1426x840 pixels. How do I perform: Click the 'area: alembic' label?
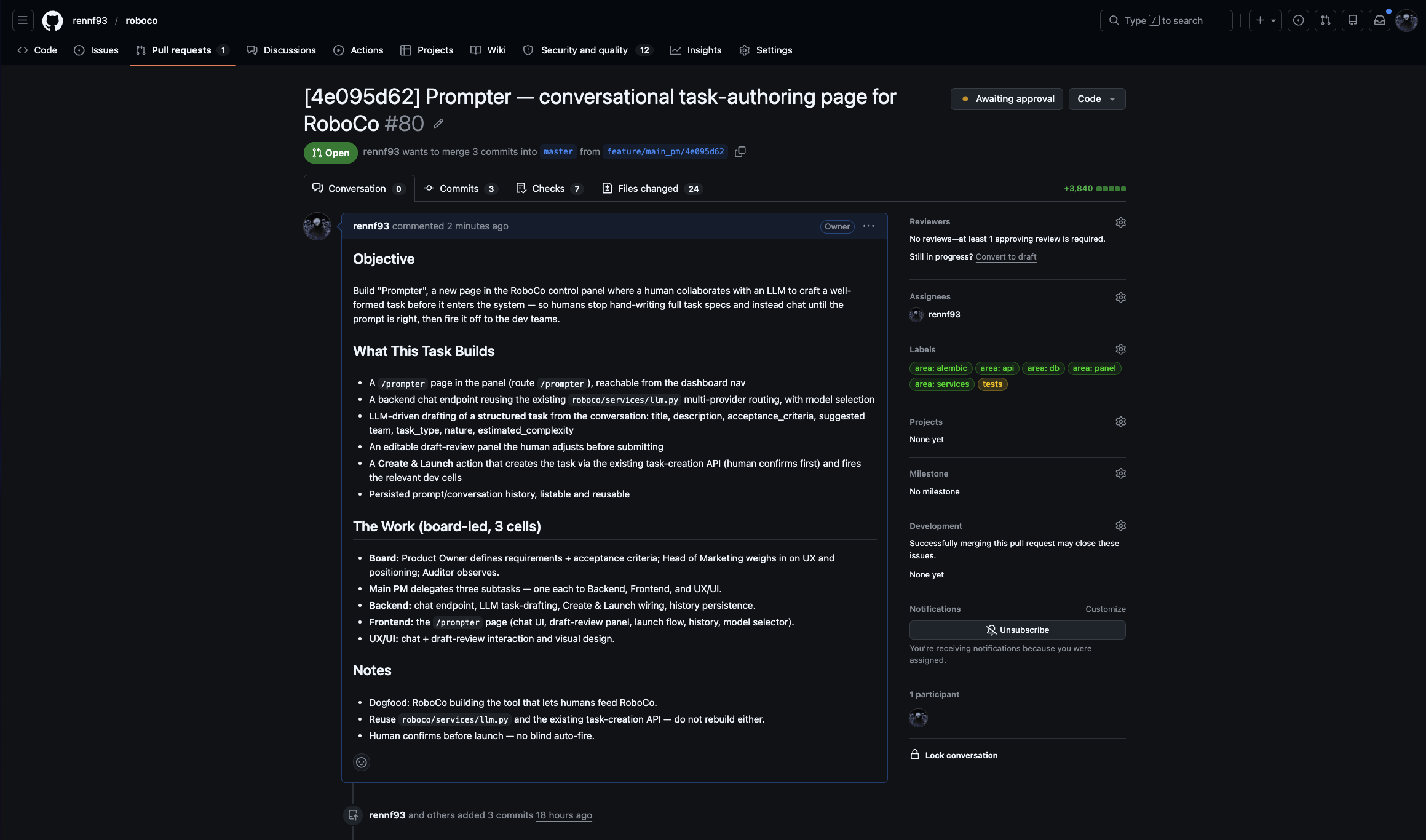(941, 368)
